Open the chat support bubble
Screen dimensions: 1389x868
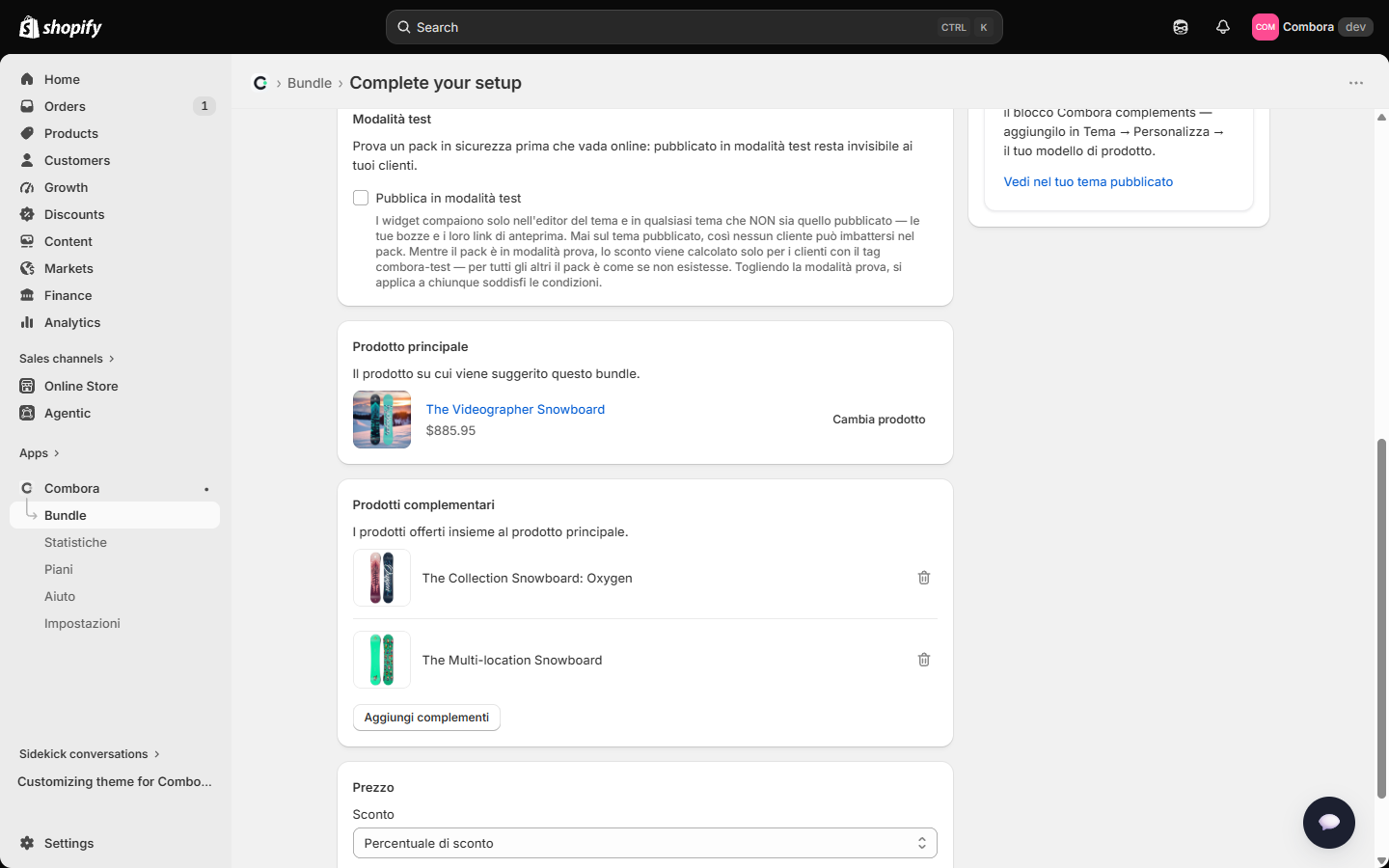click(x=1329, y=823)
